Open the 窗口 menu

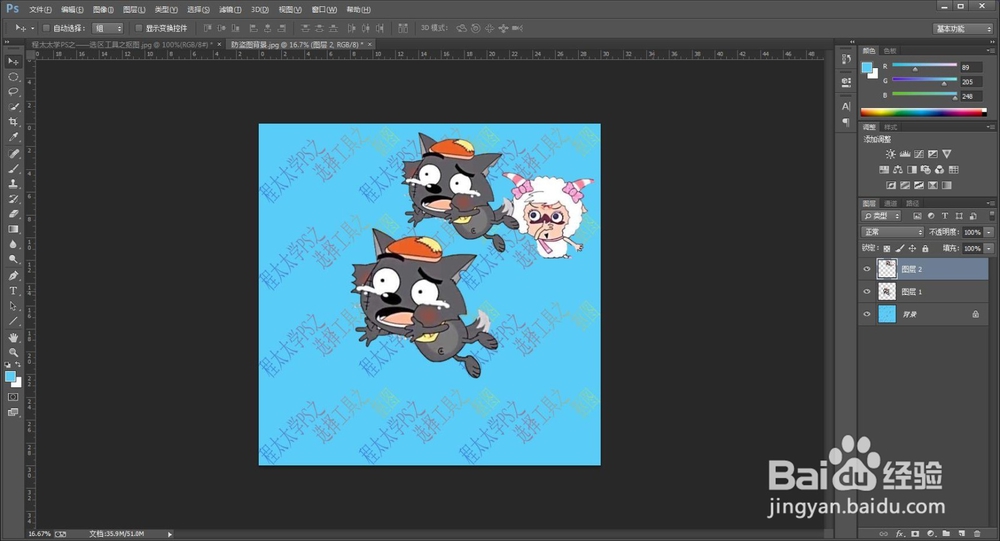point(324,10)
